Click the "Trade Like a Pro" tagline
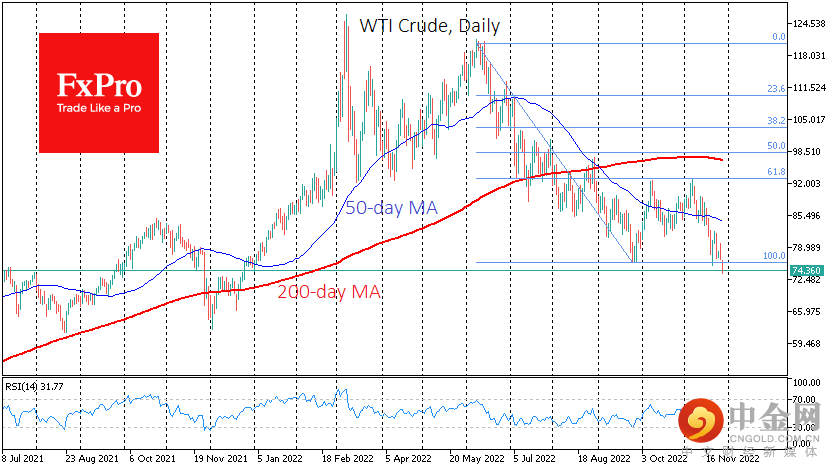This screenshot has width=835, height=470. click(98, 108)
